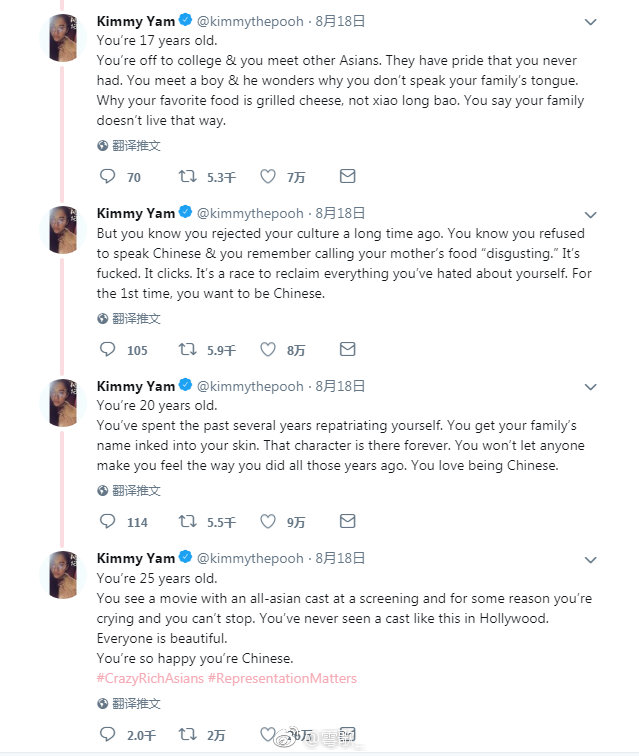Expand the dropdown arrow on the "rejected your culture" tweet
Image resolution: width=639 pixels, height=756 pixels.
pos(590,214)
